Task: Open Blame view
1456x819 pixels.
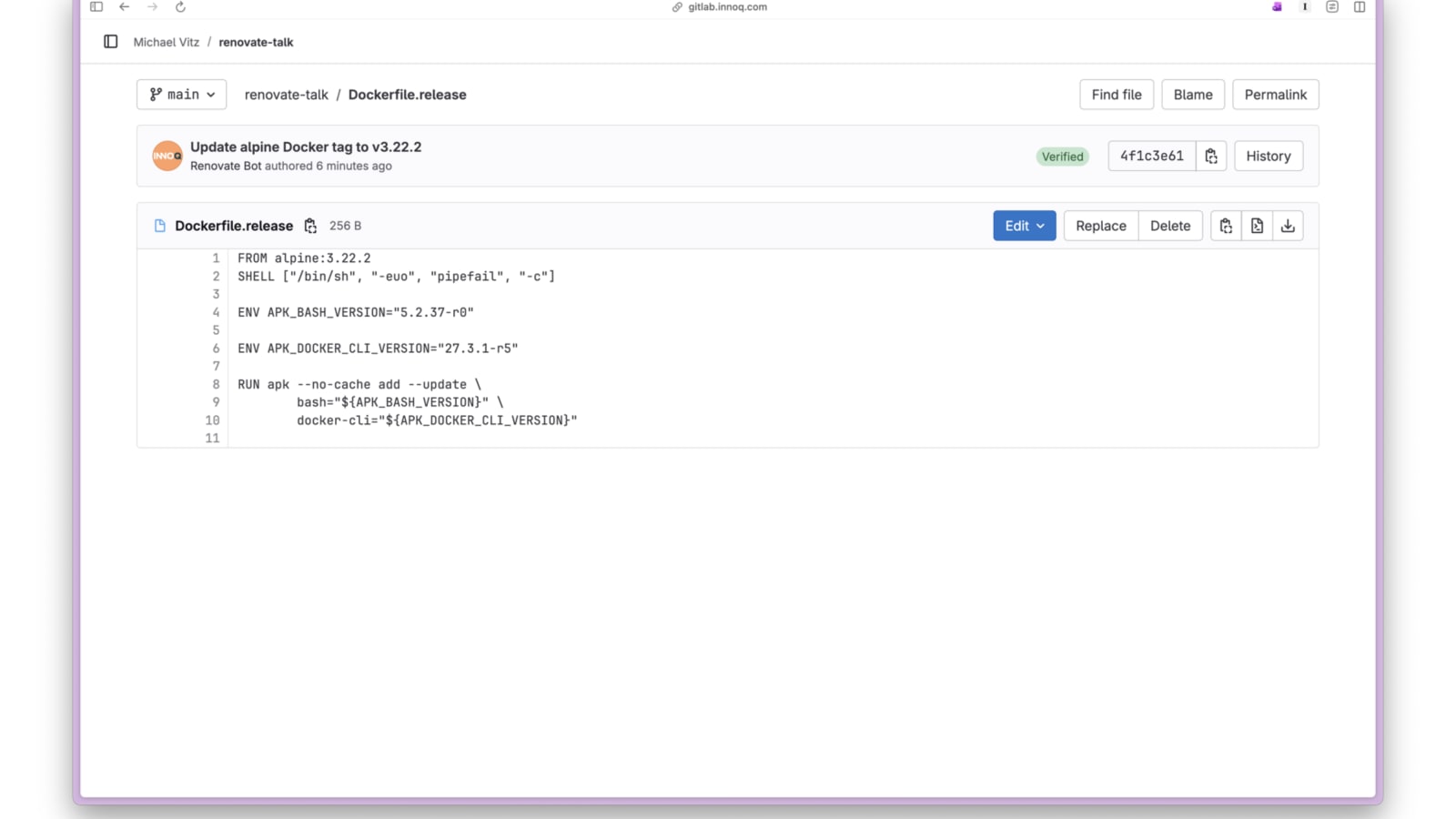Action: [1193, 95]
